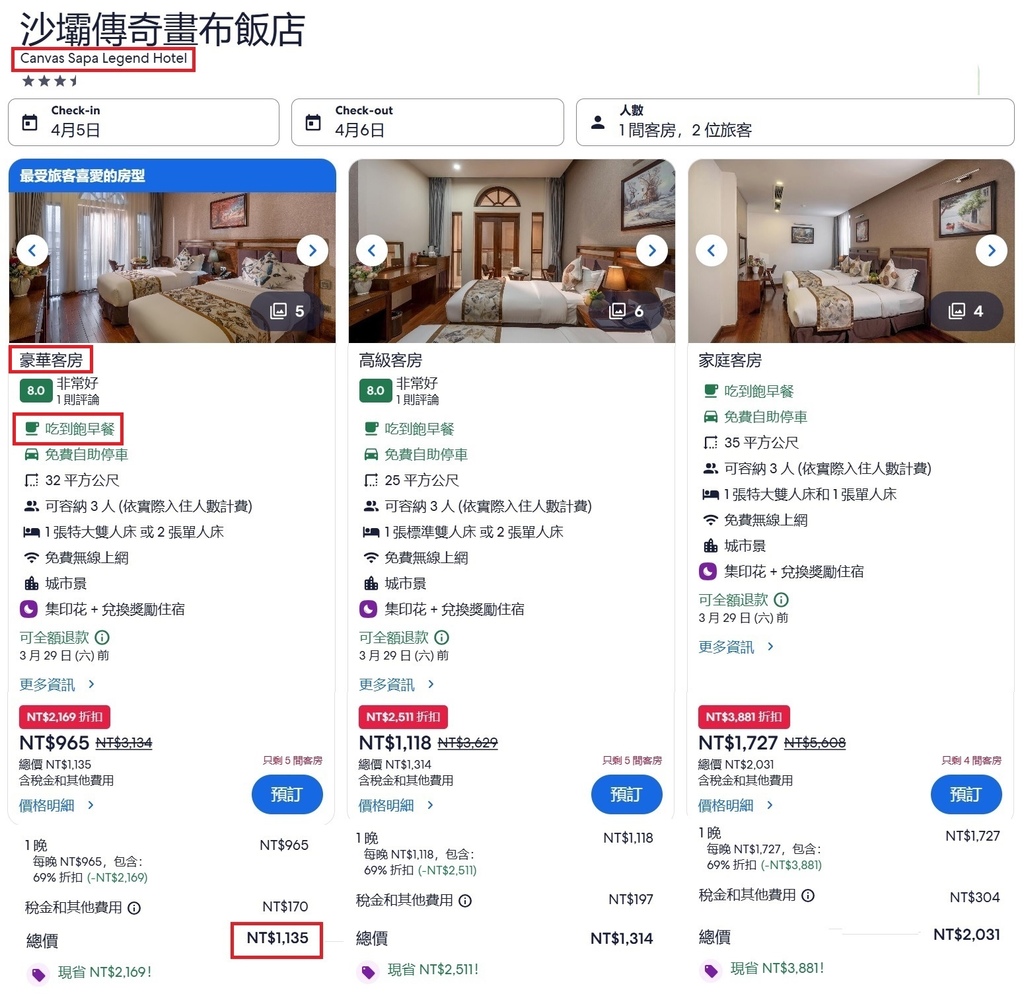The image size is (1024, 998).
Task: Open the Check-in date picker
Action: [144, 122]
